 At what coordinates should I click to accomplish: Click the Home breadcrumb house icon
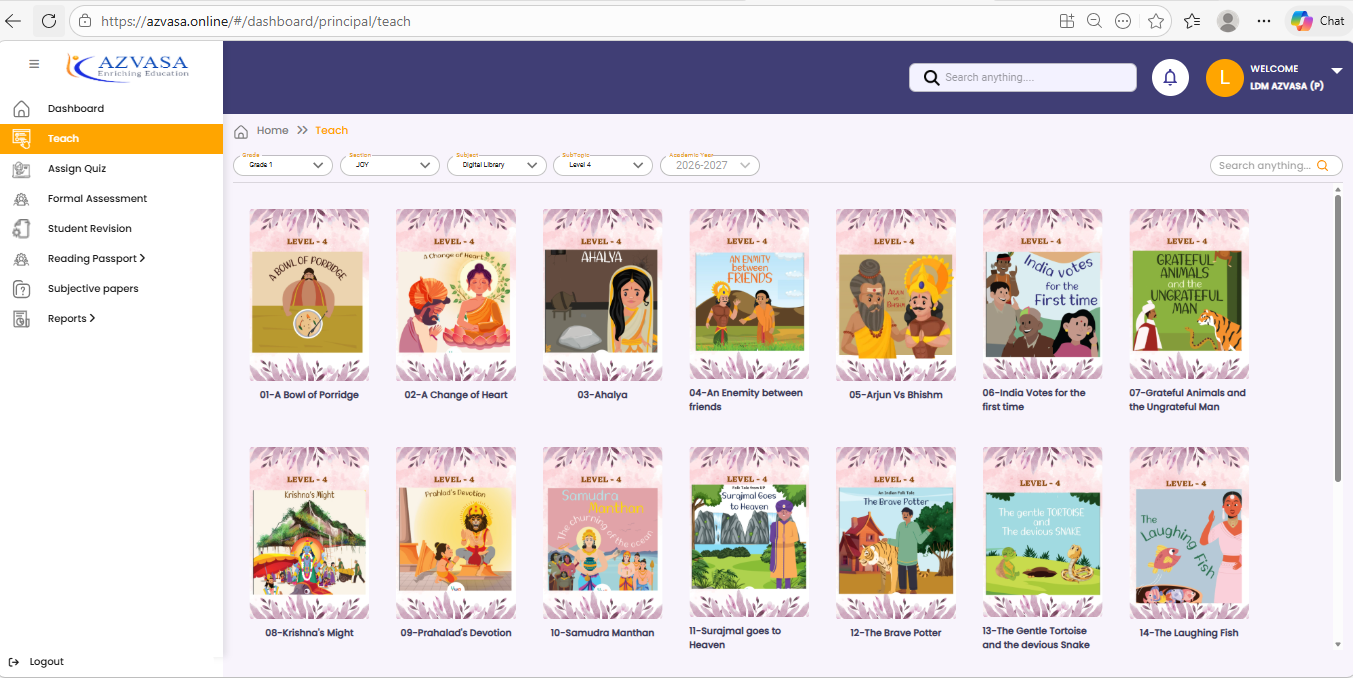241,131
